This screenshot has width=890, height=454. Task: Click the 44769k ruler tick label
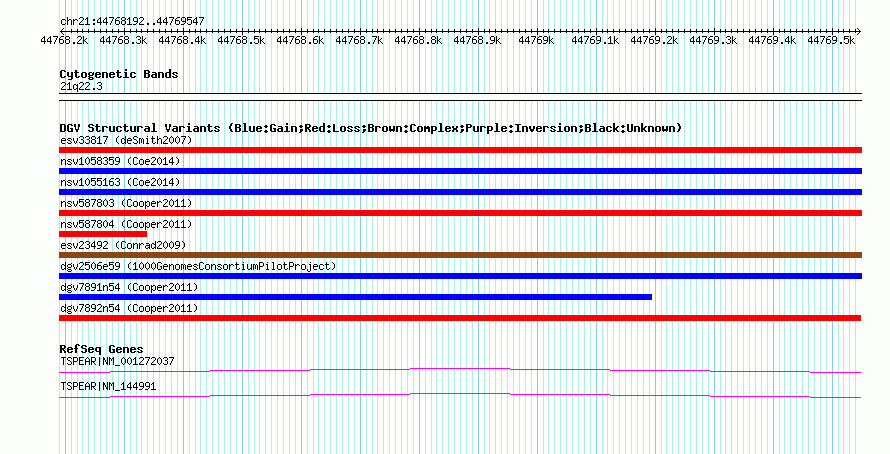click(x=536, y=40)
